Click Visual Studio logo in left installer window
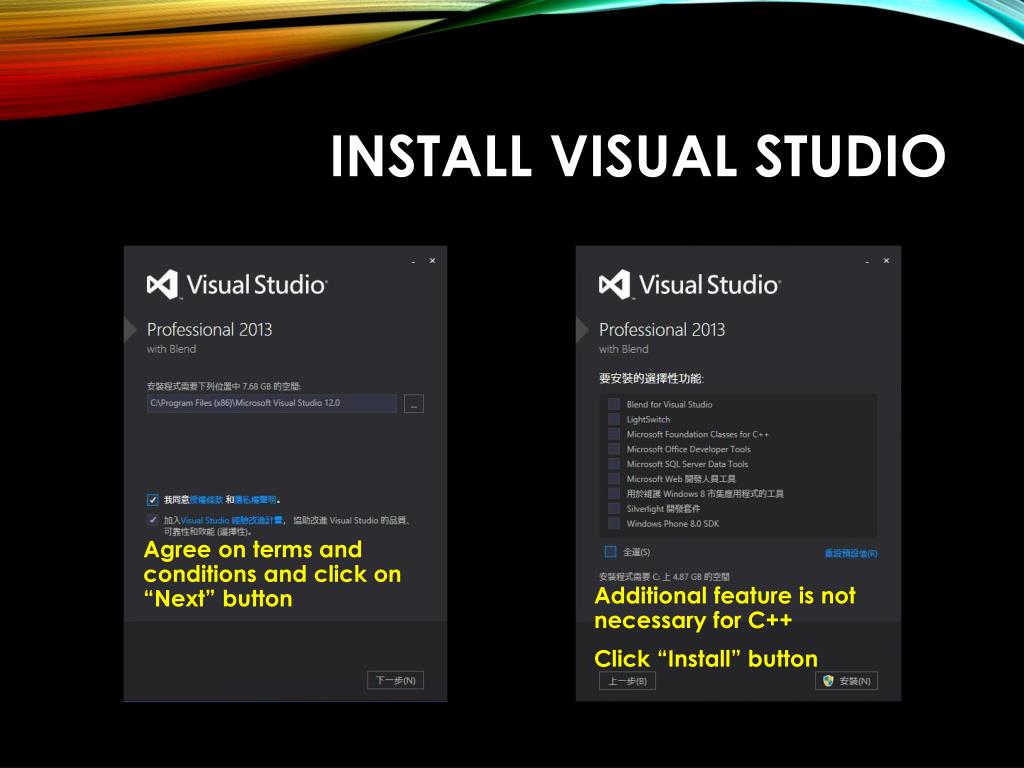This screenshot has height=768, width=1024. point(236,285)
